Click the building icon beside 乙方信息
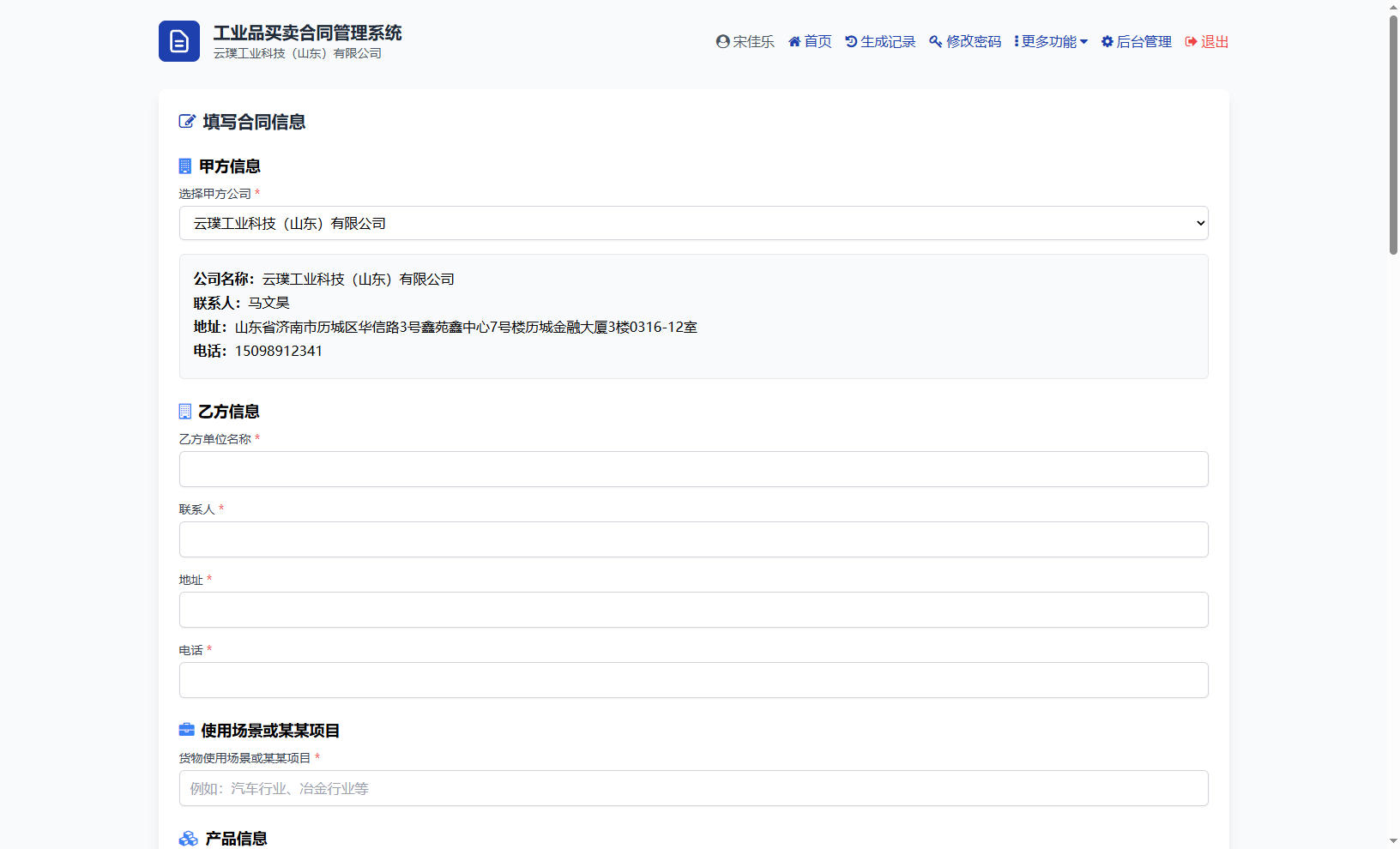1400x849 pixels. coord(184,411)
